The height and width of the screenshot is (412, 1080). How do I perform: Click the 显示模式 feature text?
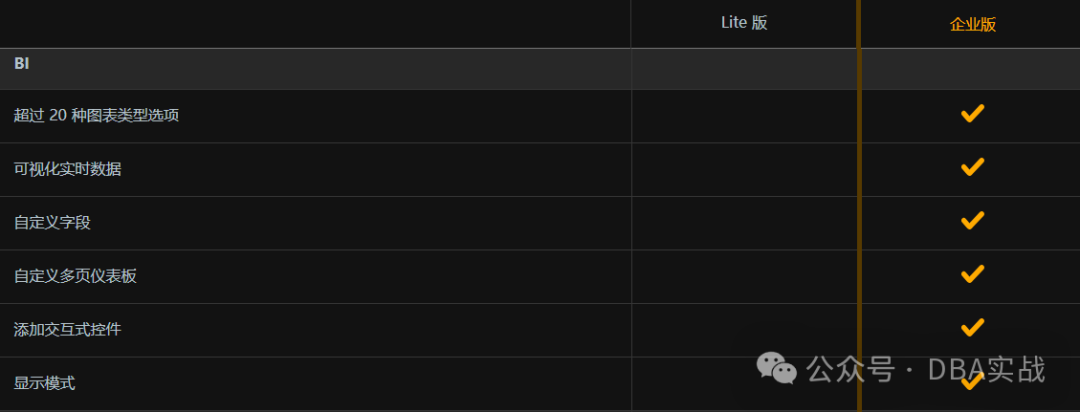[x=45, y=383]
